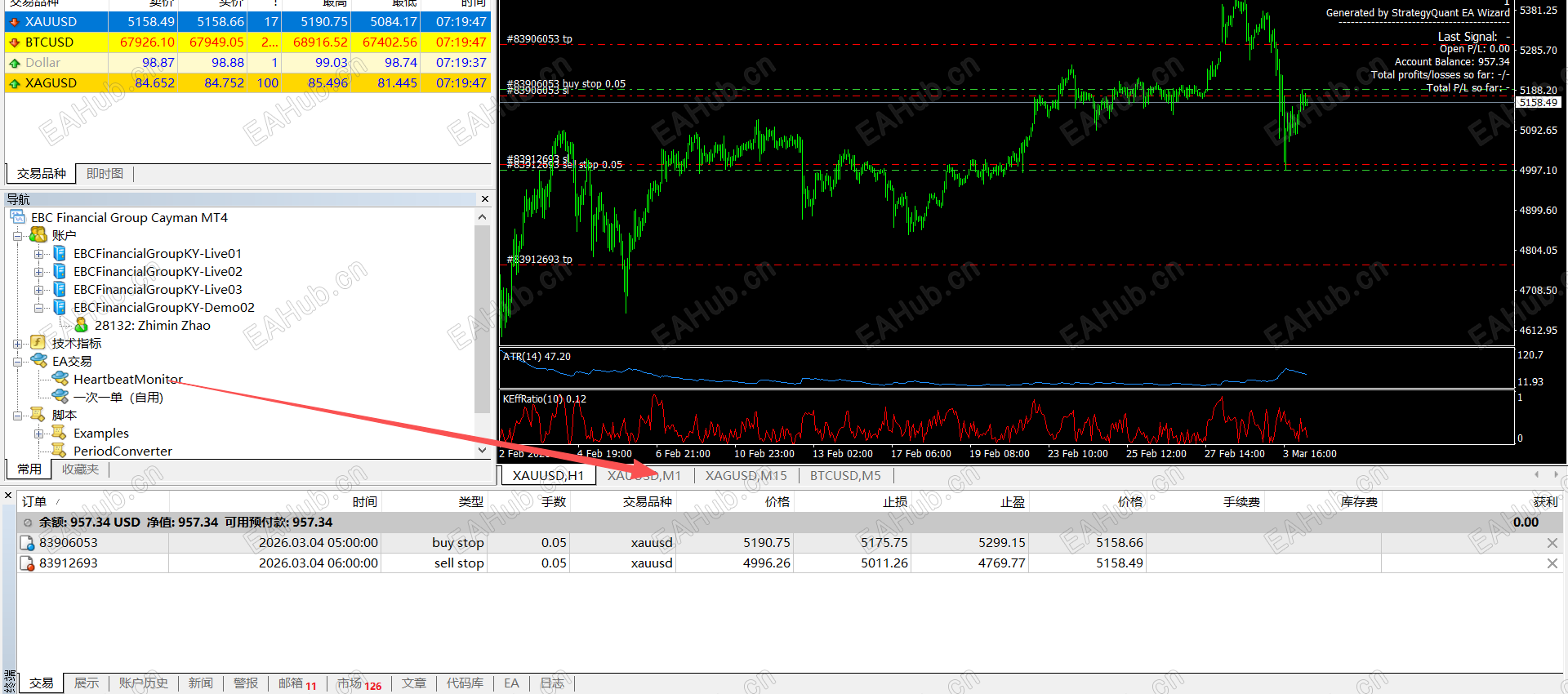Click the KEffRatio(10) 0.12 indicator label
This screenshot has width=1568, height=694.
[x=545, y=399]
